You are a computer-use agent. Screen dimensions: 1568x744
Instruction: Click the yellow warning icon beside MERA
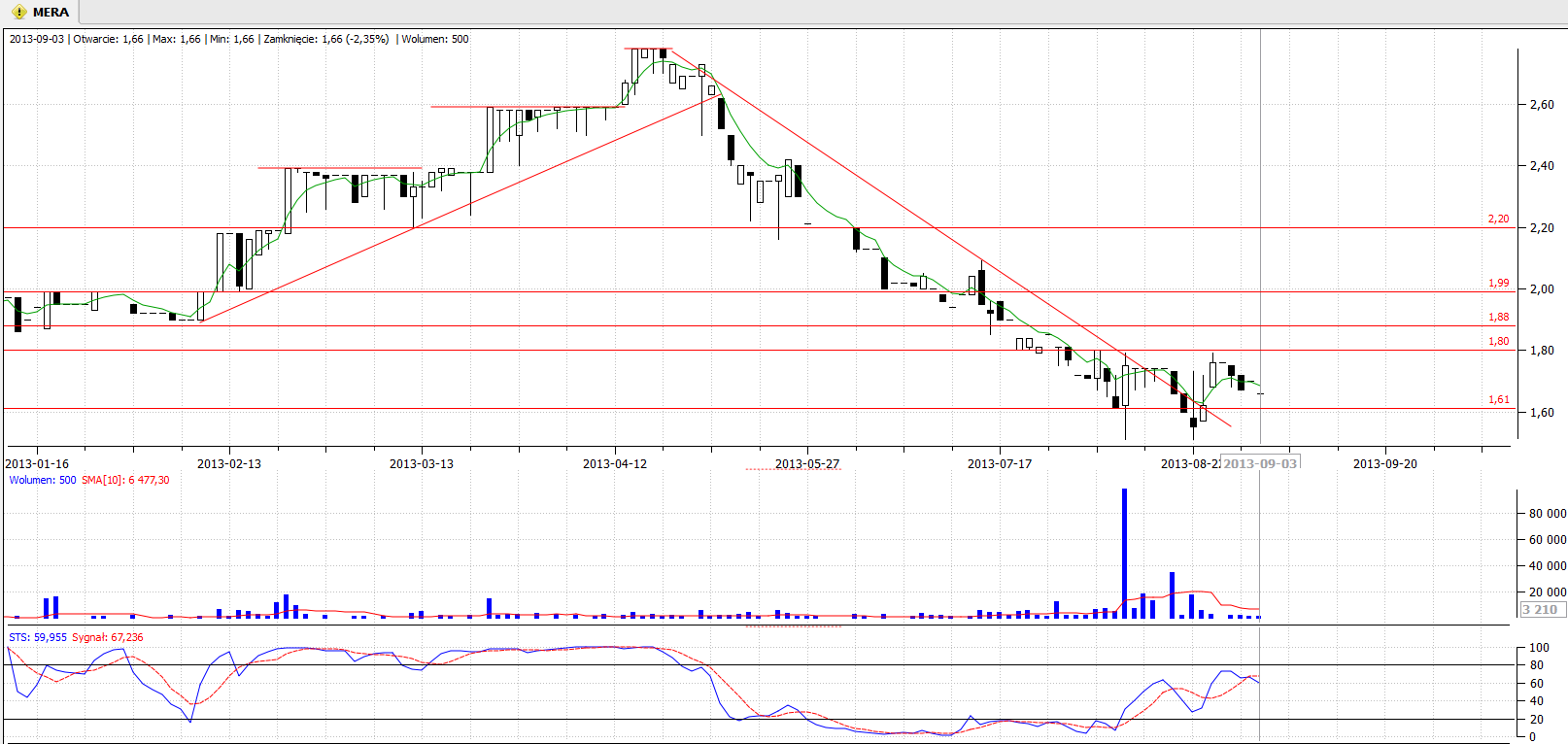pos(18,13)
